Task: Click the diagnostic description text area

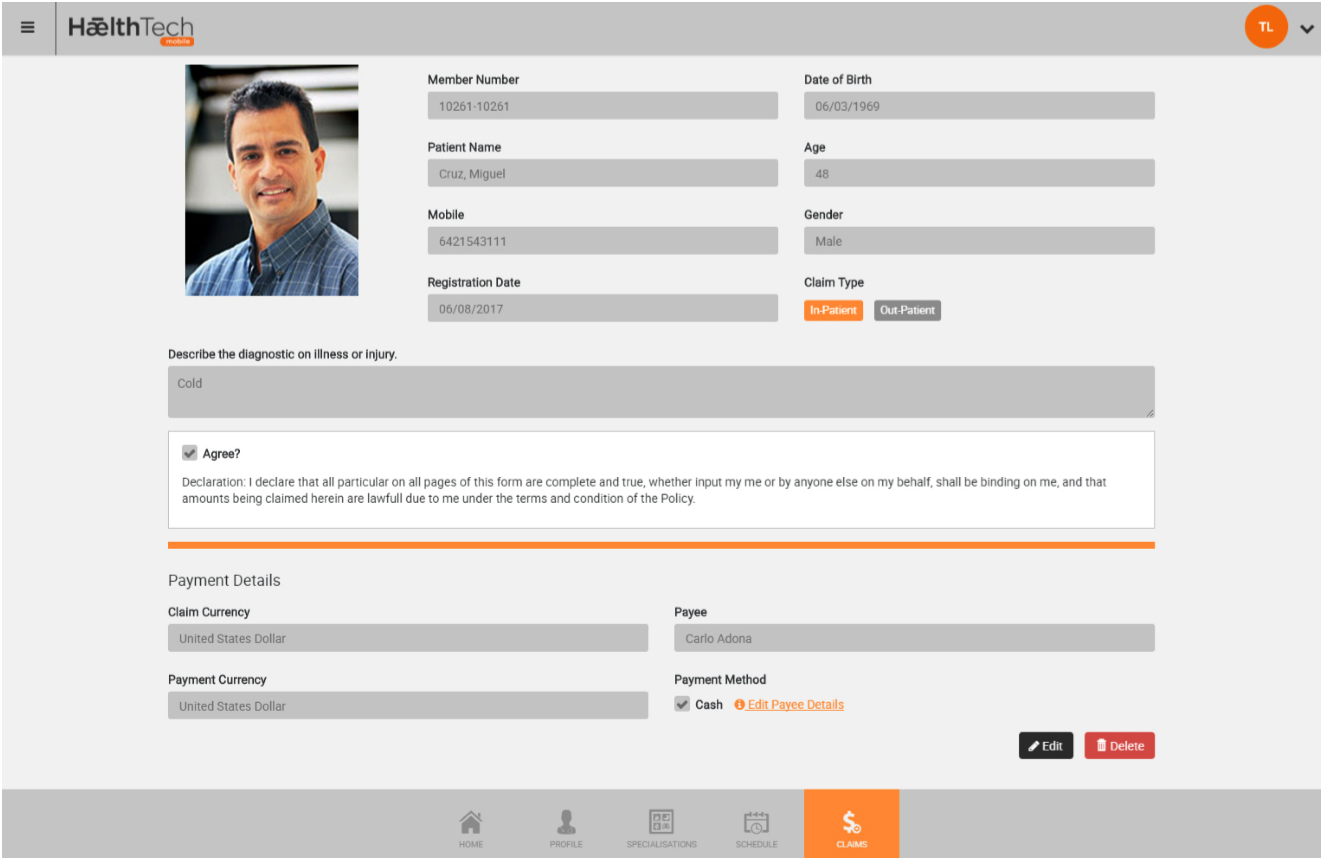Action: [660, 391]
